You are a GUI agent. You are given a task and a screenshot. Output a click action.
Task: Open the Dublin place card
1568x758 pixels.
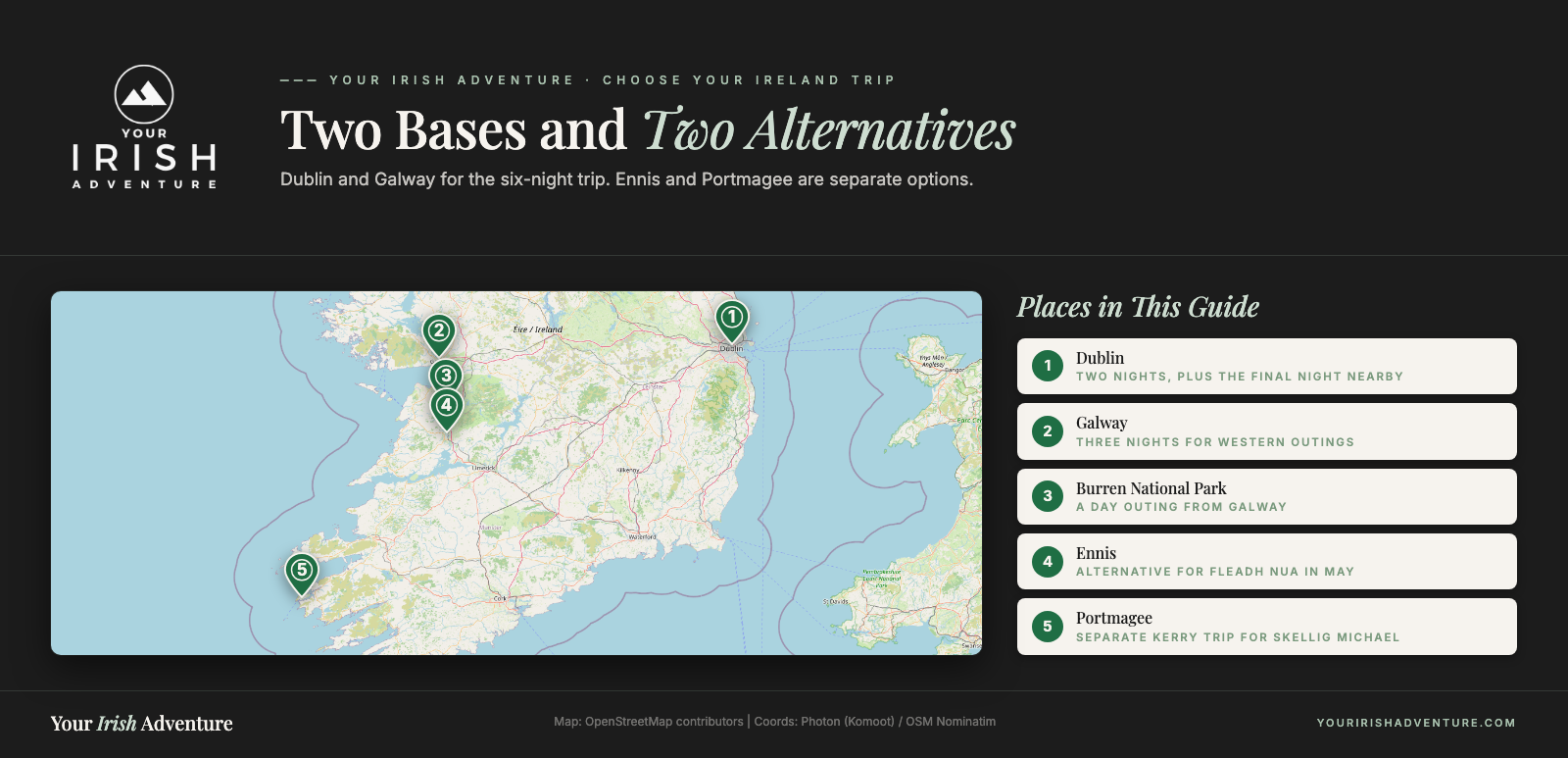[1267, 366]
